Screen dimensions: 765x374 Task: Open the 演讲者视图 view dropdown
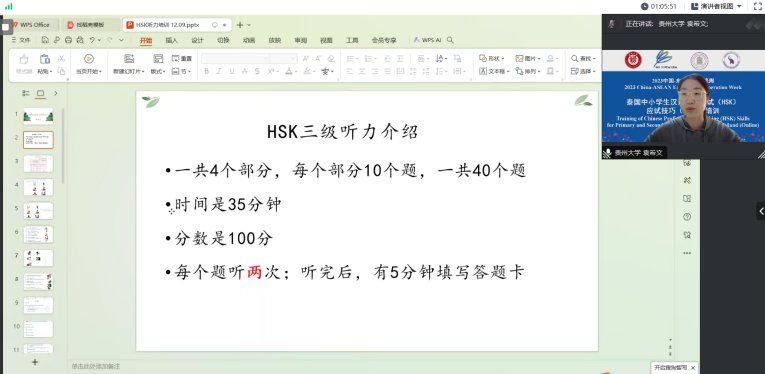716,6
